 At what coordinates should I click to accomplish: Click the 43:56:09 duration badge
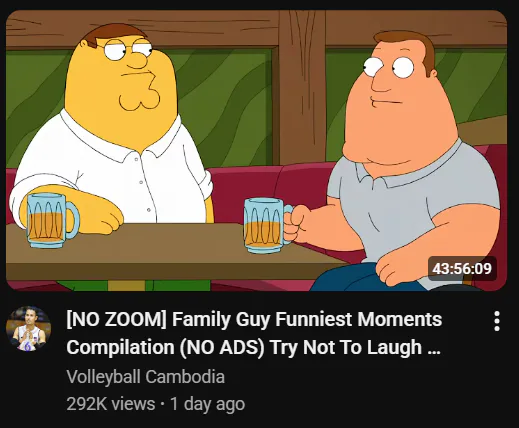[x=462, y=269]
